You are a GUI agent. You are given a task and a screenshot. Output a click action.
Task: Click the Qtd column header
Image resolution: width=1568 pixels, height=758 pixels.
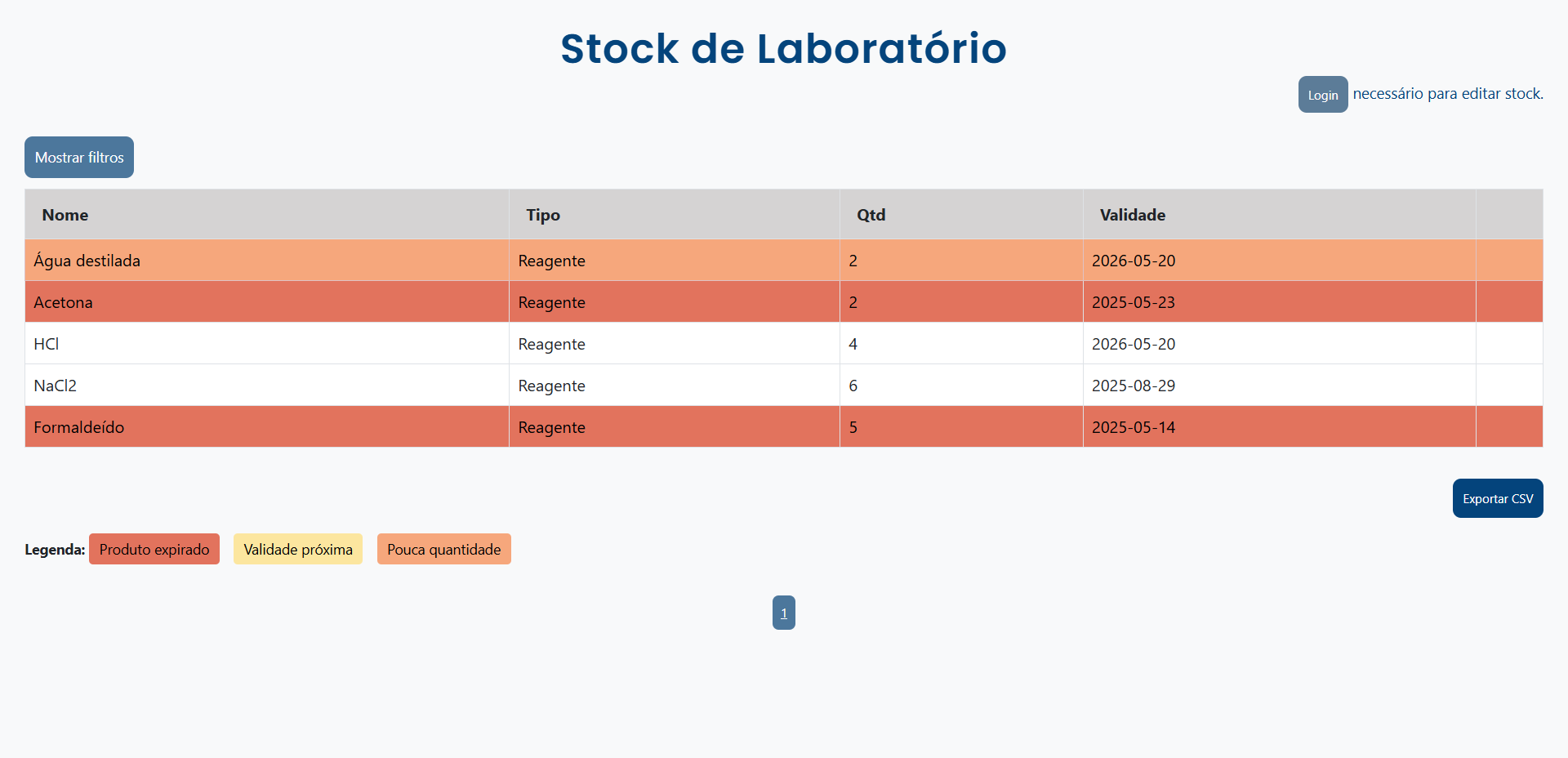pyautogui.click(x=871, y=215)
